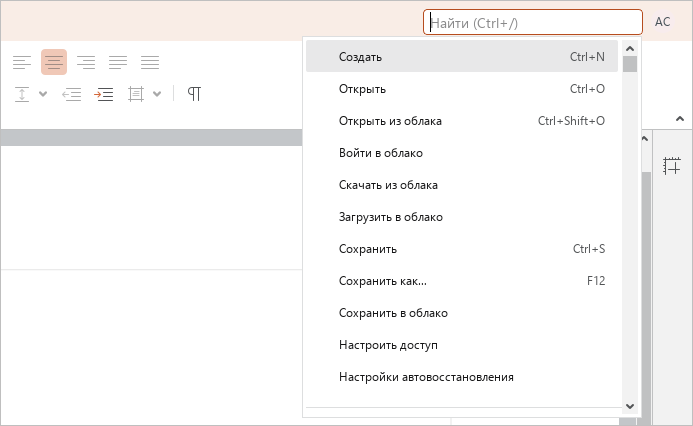
Task: Click document scrollbar up arrow
Action: coord(645,139)
